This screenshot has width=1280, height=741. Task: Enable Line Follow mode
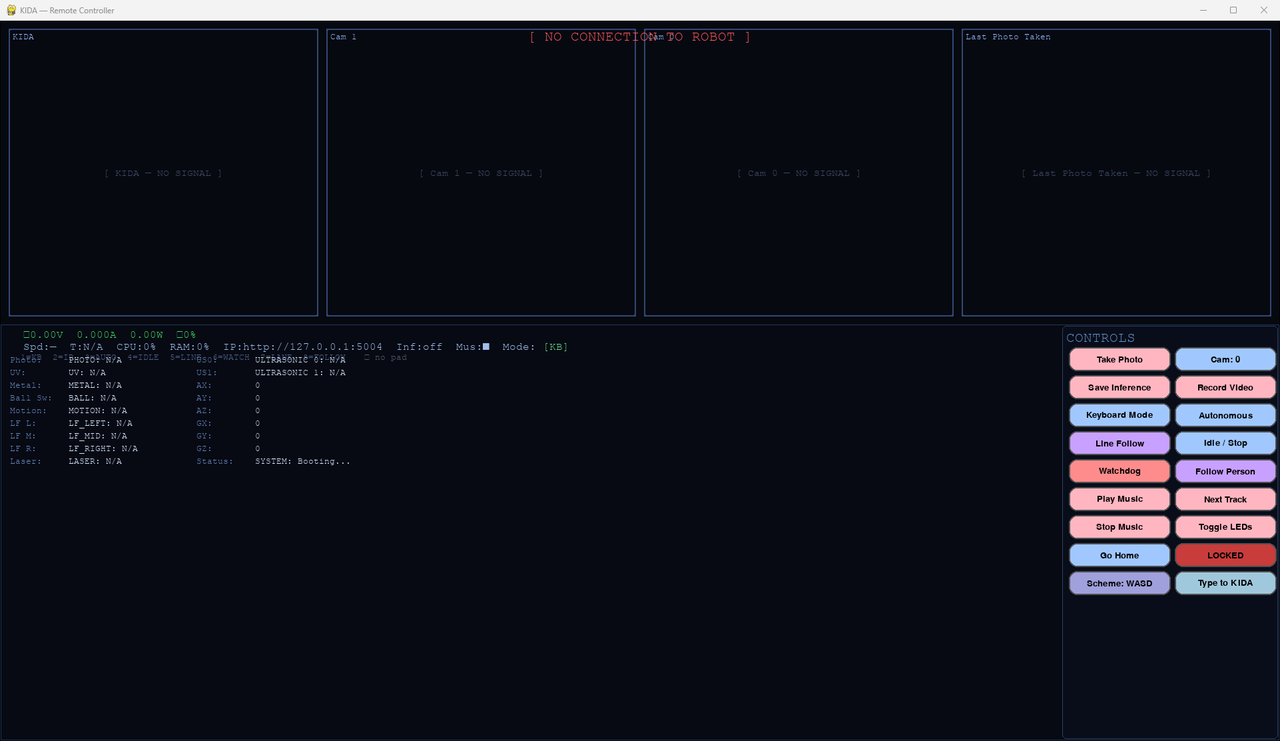(x=1119, y=444)
